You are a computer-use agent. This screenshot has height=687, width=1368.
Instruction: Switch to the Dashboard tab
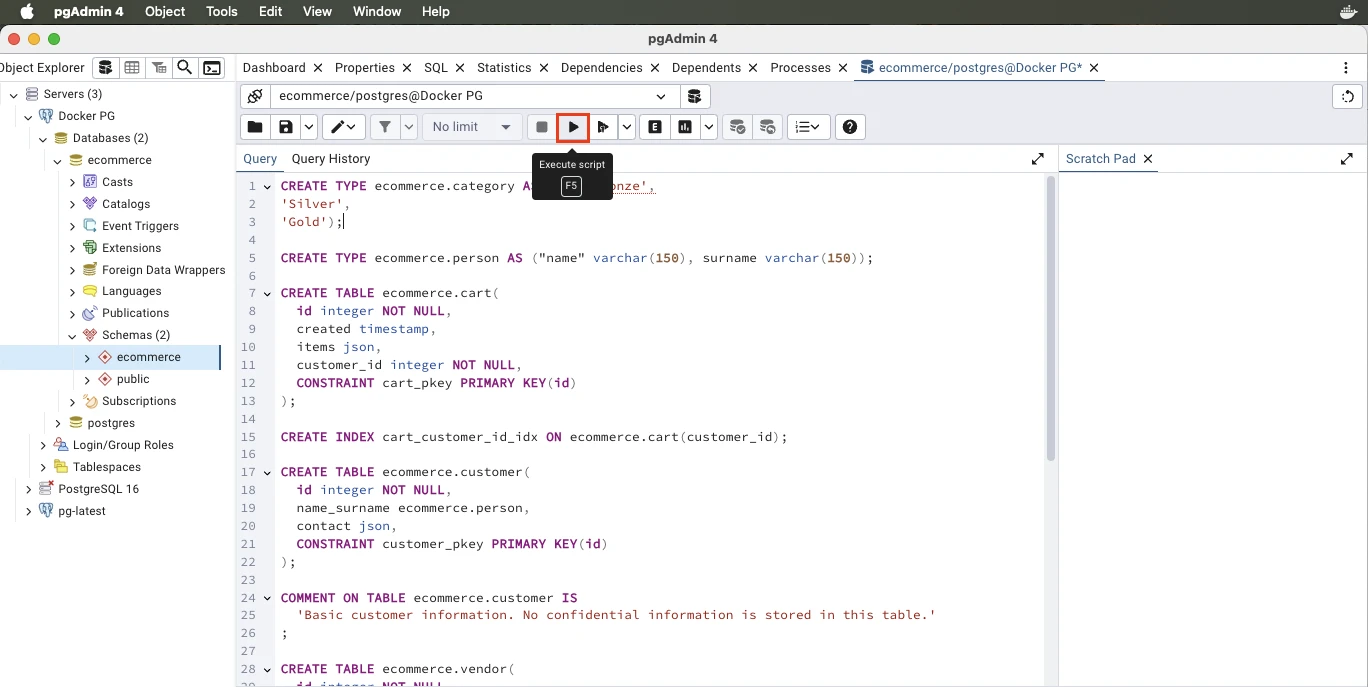click(x=274, y=68)
